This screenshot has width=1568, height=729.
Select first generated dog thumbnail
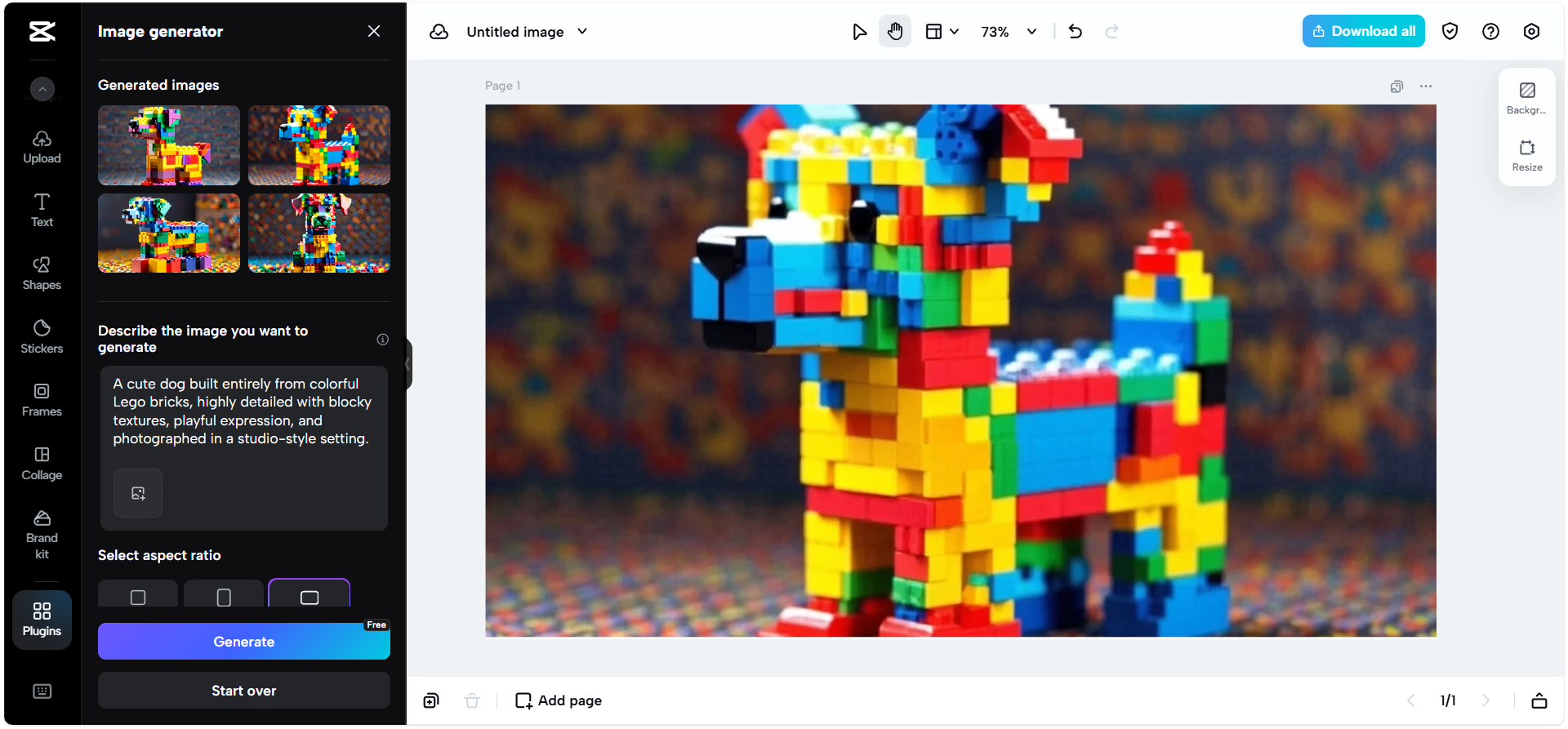(x=169, y=145)
